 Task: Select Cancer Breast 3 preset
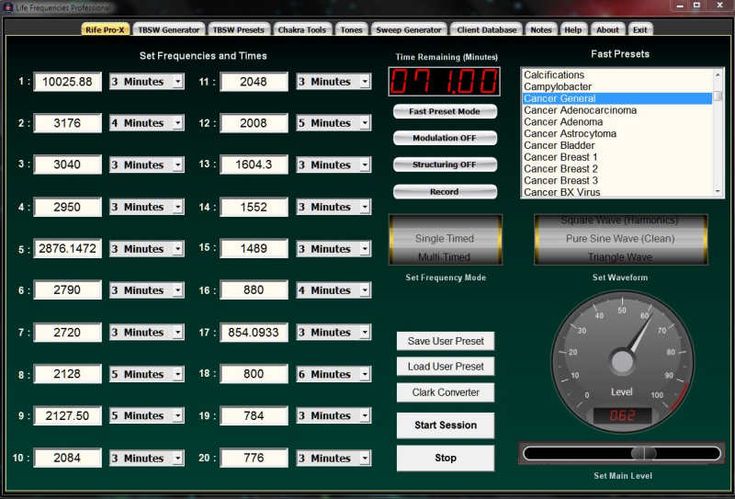pos(617,180)
